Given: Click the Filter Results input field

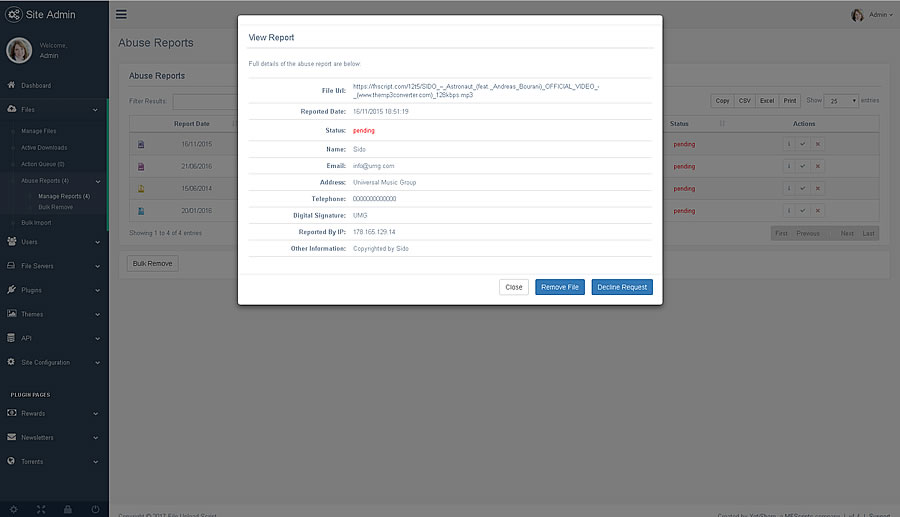Looking at the screenshot, I should (205, 102).
